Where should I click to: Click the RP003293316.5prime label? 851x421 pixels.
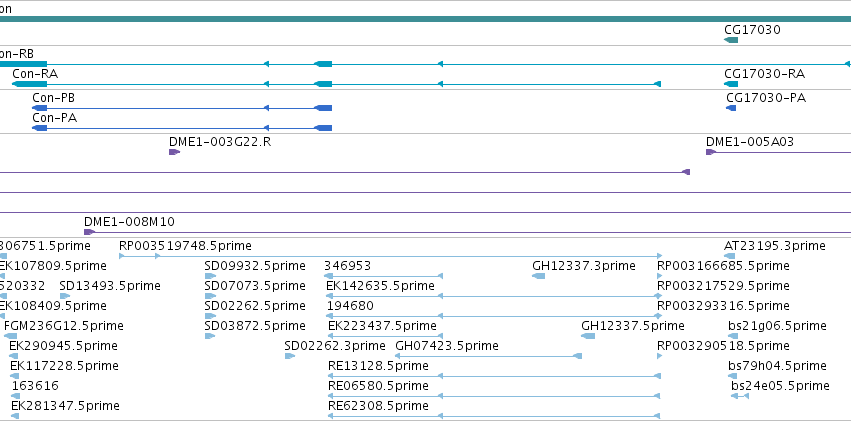[723, 305]
